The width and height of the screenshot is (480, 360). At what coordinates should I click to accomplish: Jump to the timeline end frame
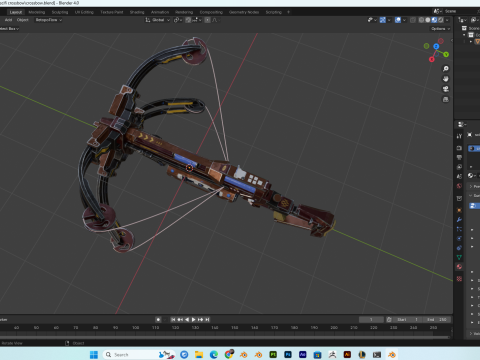(x=207, y=319)
